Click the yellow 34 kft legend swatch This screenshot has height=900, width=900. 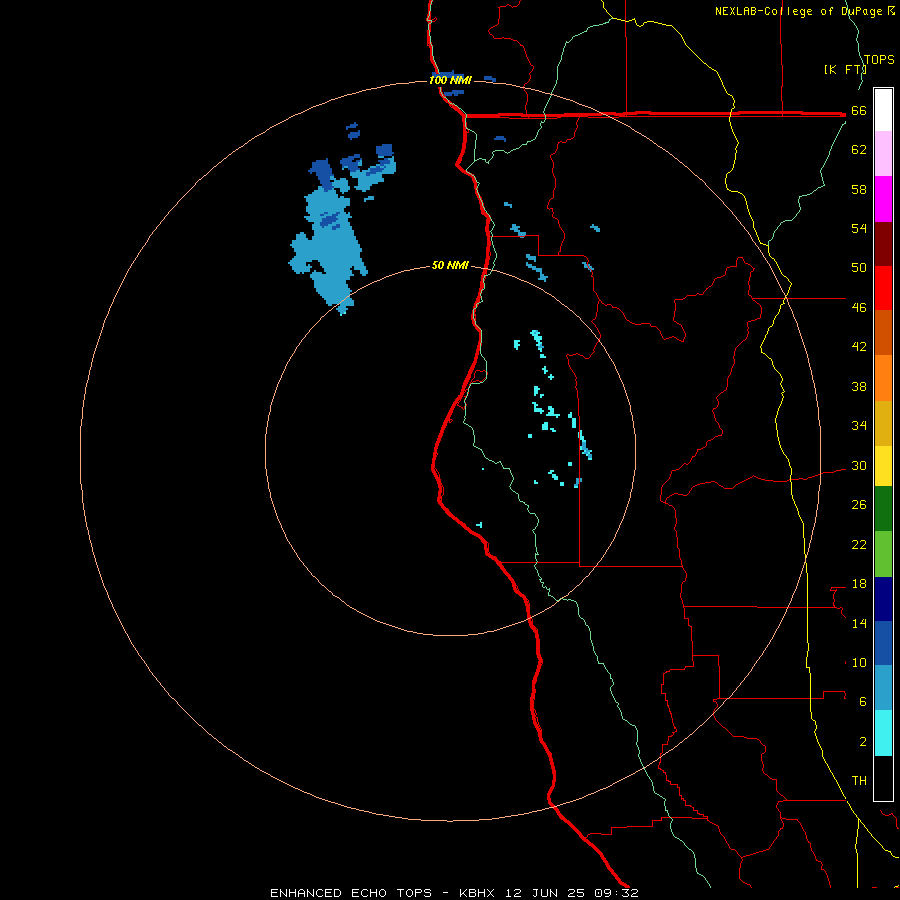[x=883, y=466]
